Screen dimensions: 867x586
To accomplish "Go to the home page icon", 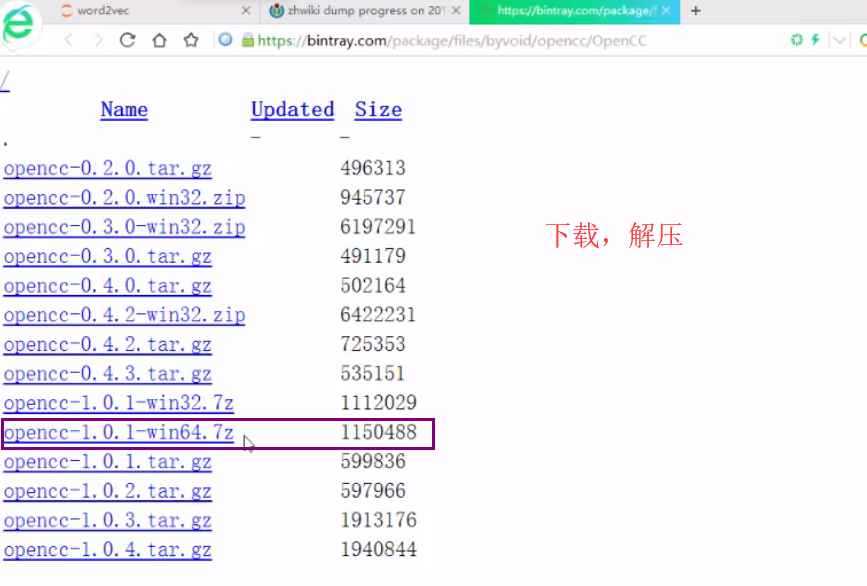I will click(159, 40).
